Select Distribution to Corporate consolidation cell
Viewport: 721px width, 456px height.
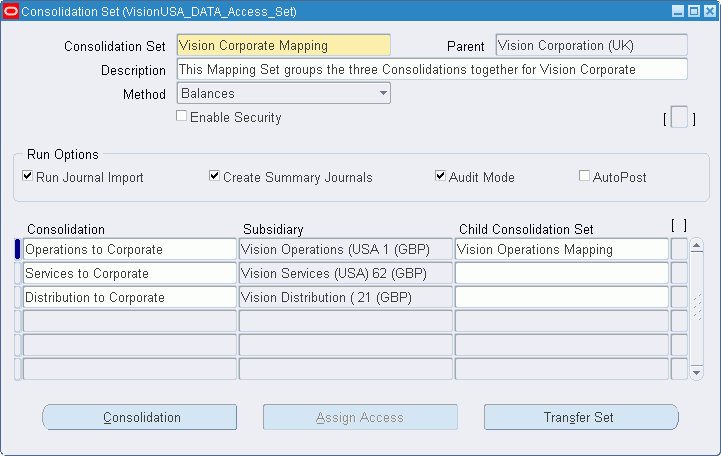tap(130, 297)
